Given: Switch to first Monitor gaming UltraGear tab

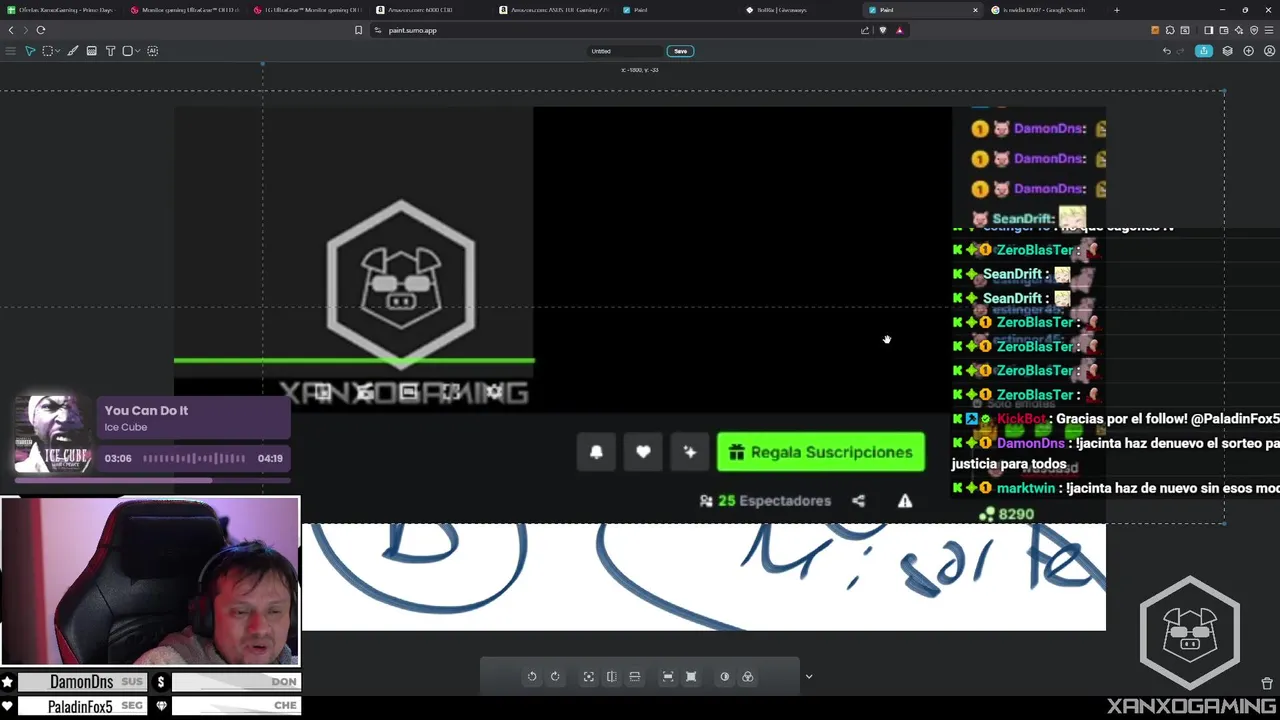Looking at the screenshot, I should tap(184, 10).
